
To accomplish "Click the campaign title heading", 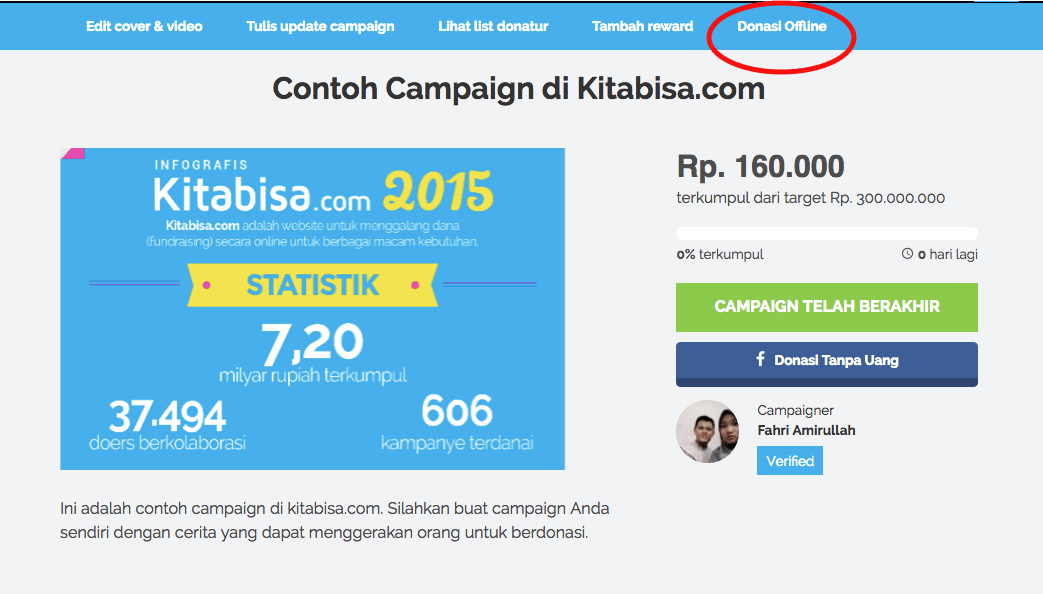I will pyautogui.click(x=518, y=89).
